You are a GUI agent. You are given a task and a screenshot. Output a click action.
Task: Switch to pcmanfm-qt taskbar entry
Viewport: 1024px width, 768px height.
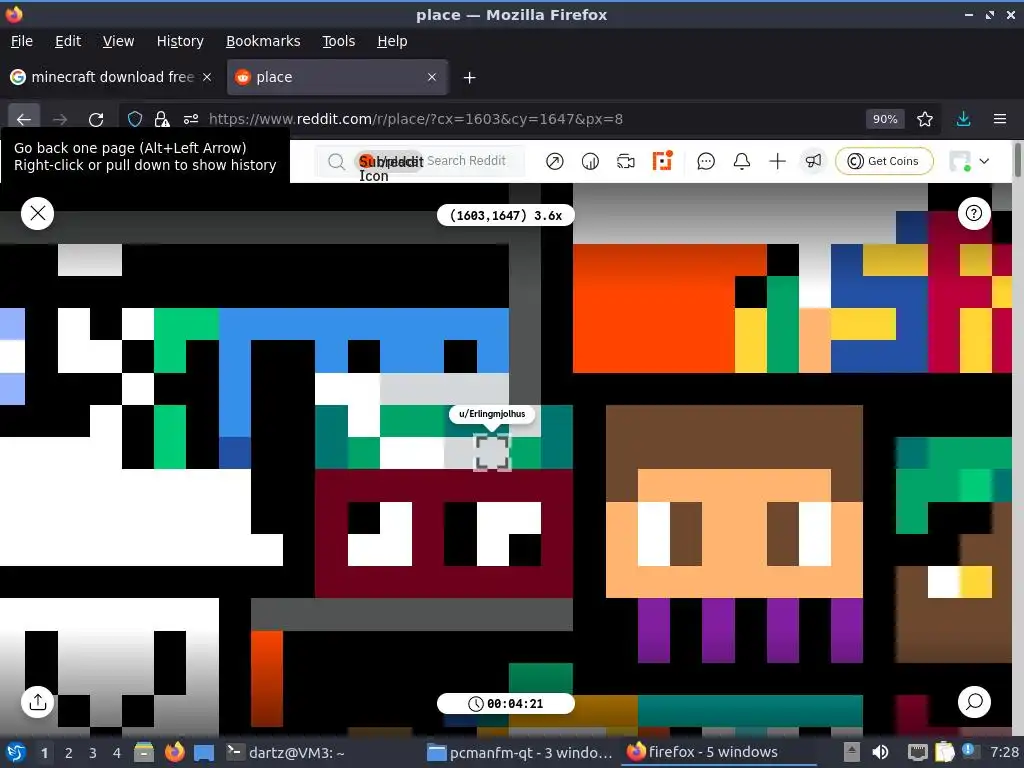(520, 752)
